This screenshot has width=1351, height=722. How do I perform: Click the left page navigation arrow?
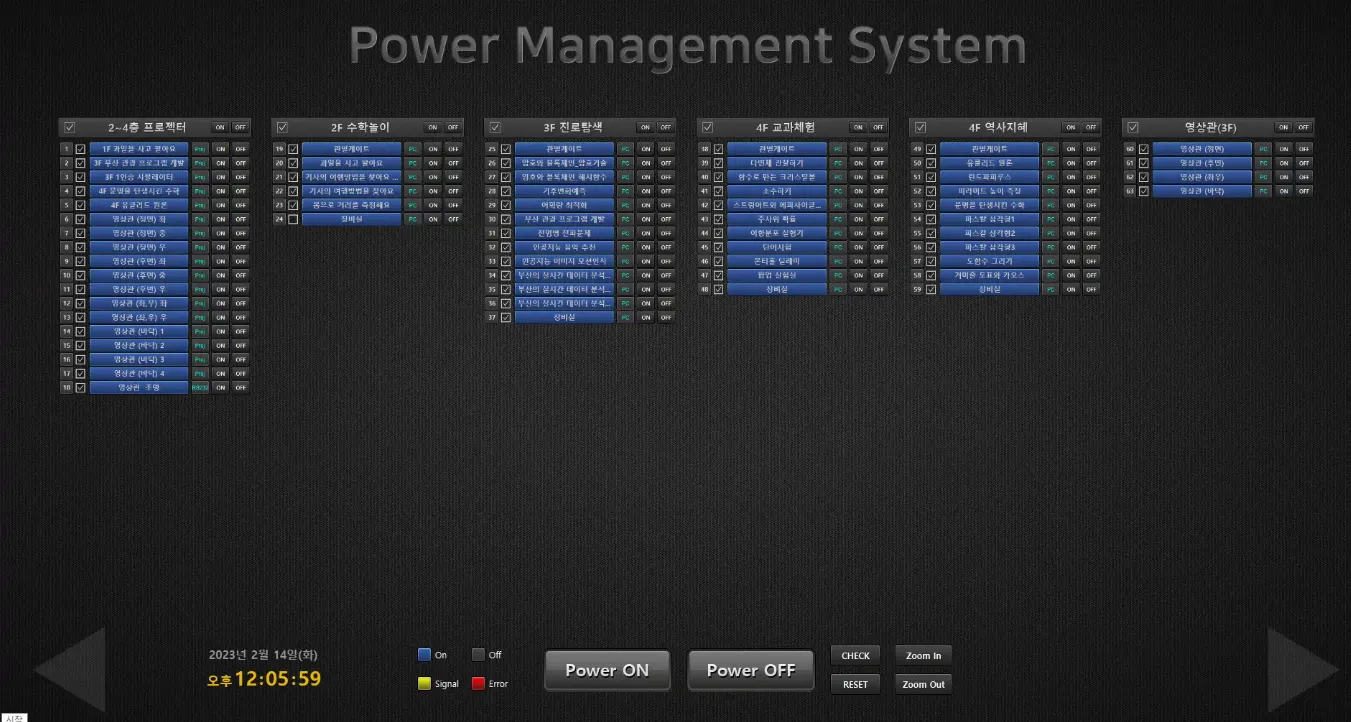coord(70,670)
